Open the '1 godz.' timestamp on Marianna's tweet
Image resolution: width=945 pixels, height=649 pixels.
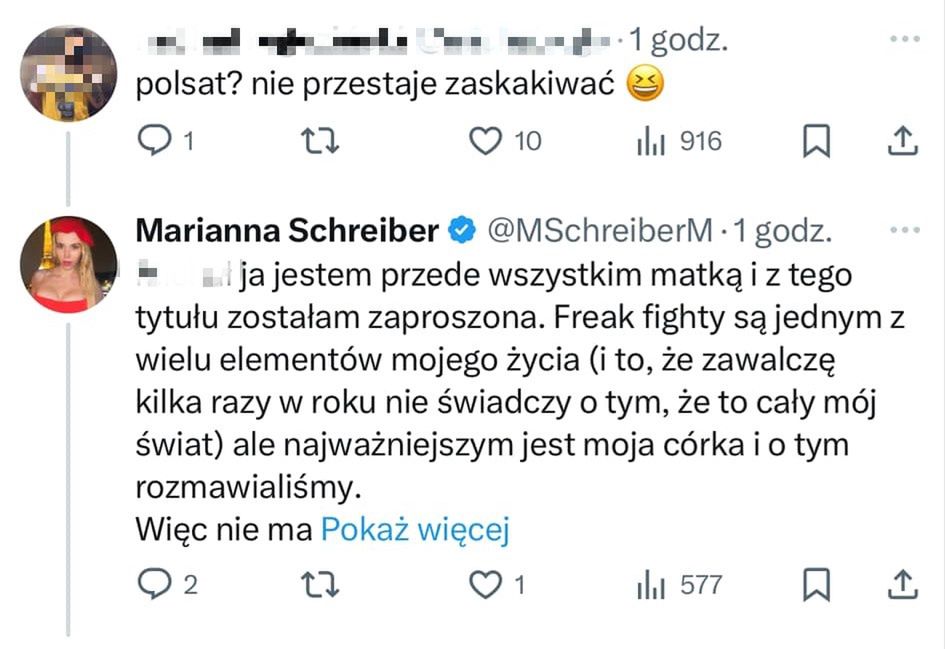(783, 232)
